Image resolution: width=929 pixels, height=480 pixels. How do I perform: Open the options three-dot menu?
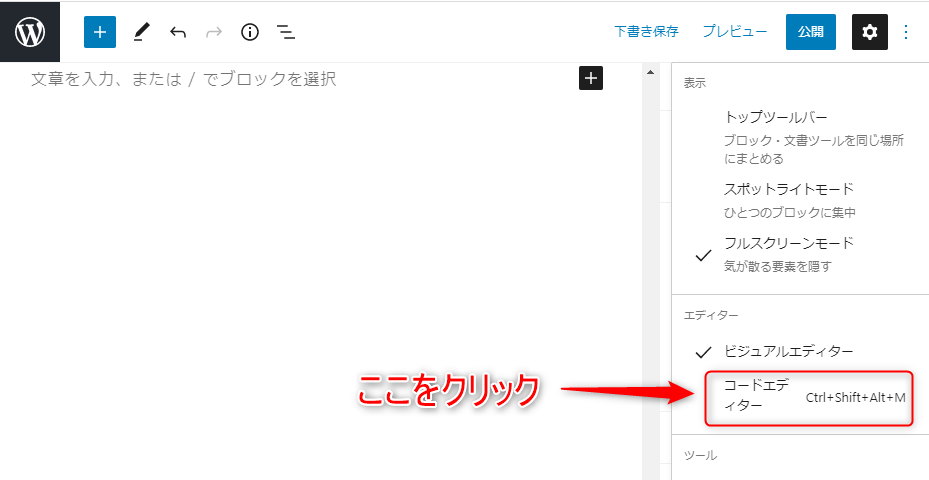[906, 32]
